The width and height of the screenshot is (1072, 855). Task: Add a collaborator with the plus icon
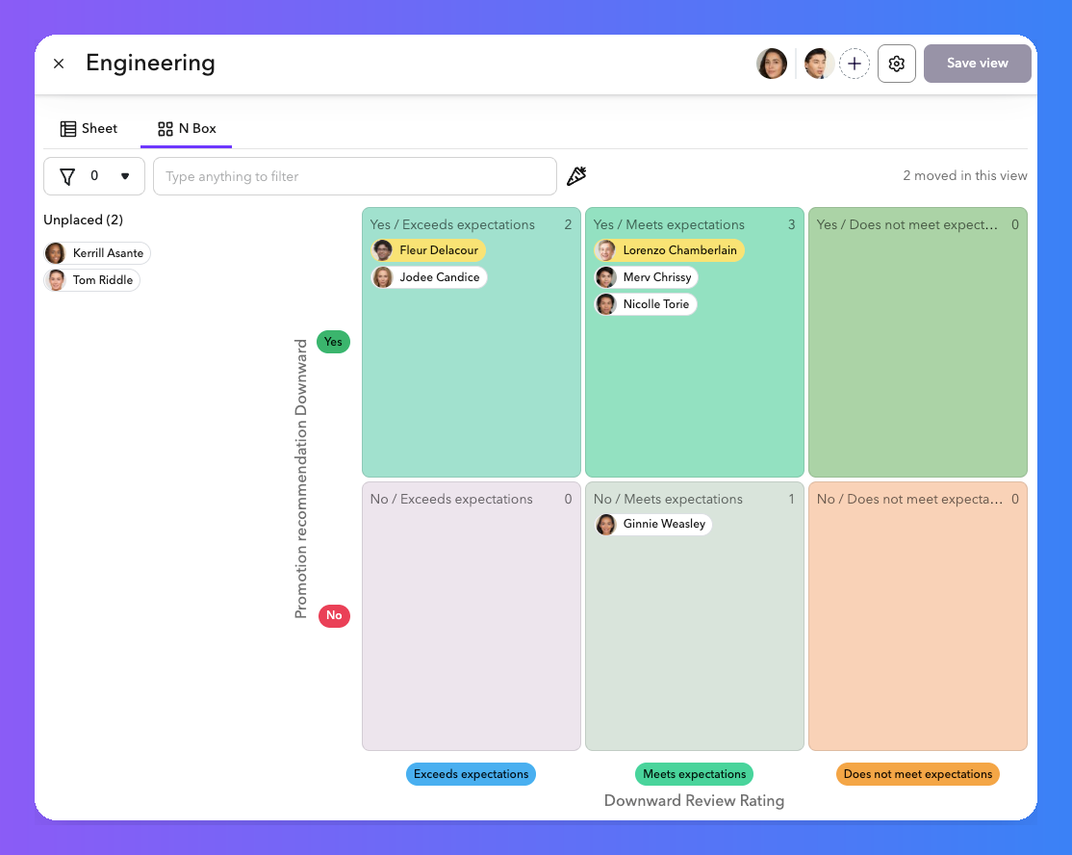point(854,64)
